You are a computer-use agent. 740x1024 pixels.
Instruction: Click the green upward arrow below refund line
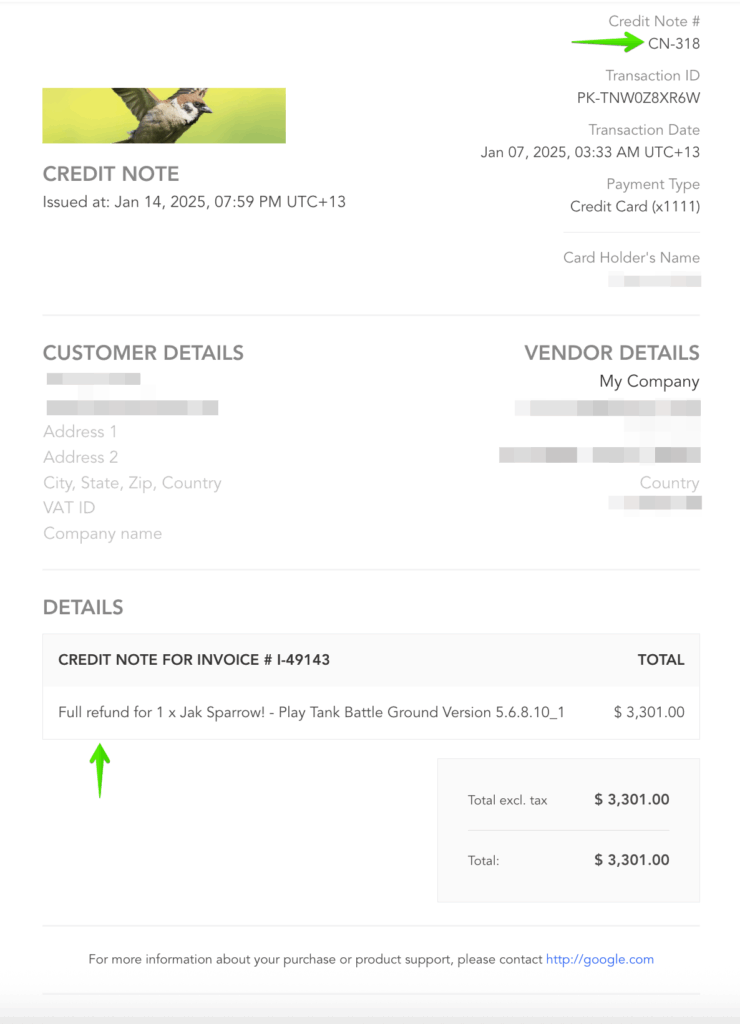[99, 768]
